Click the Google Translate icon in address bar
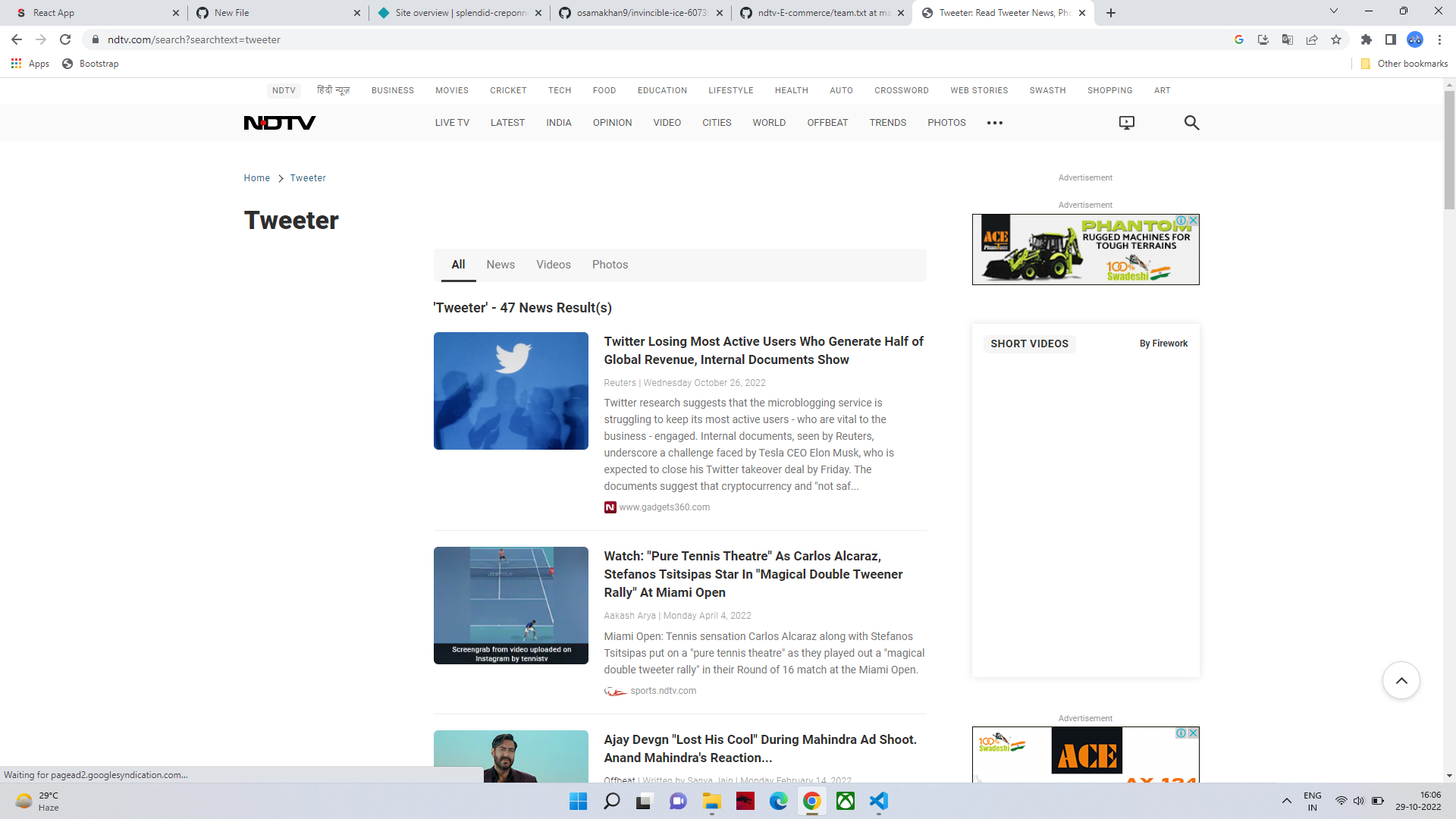The height and width of the screenshot is (819, 1456). point(1287,39)
